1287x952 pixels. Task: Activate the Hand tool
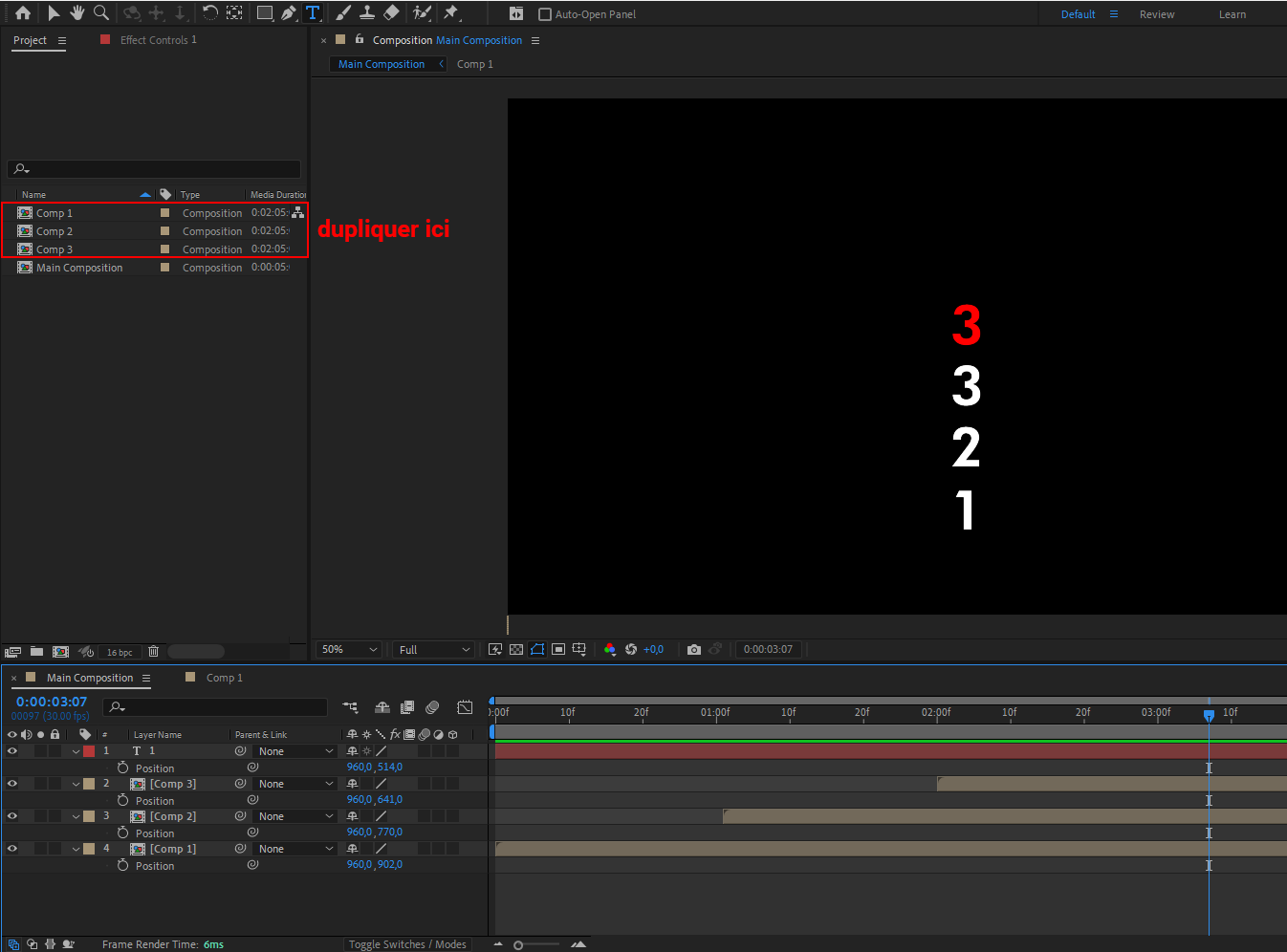[x=76, y=12]
